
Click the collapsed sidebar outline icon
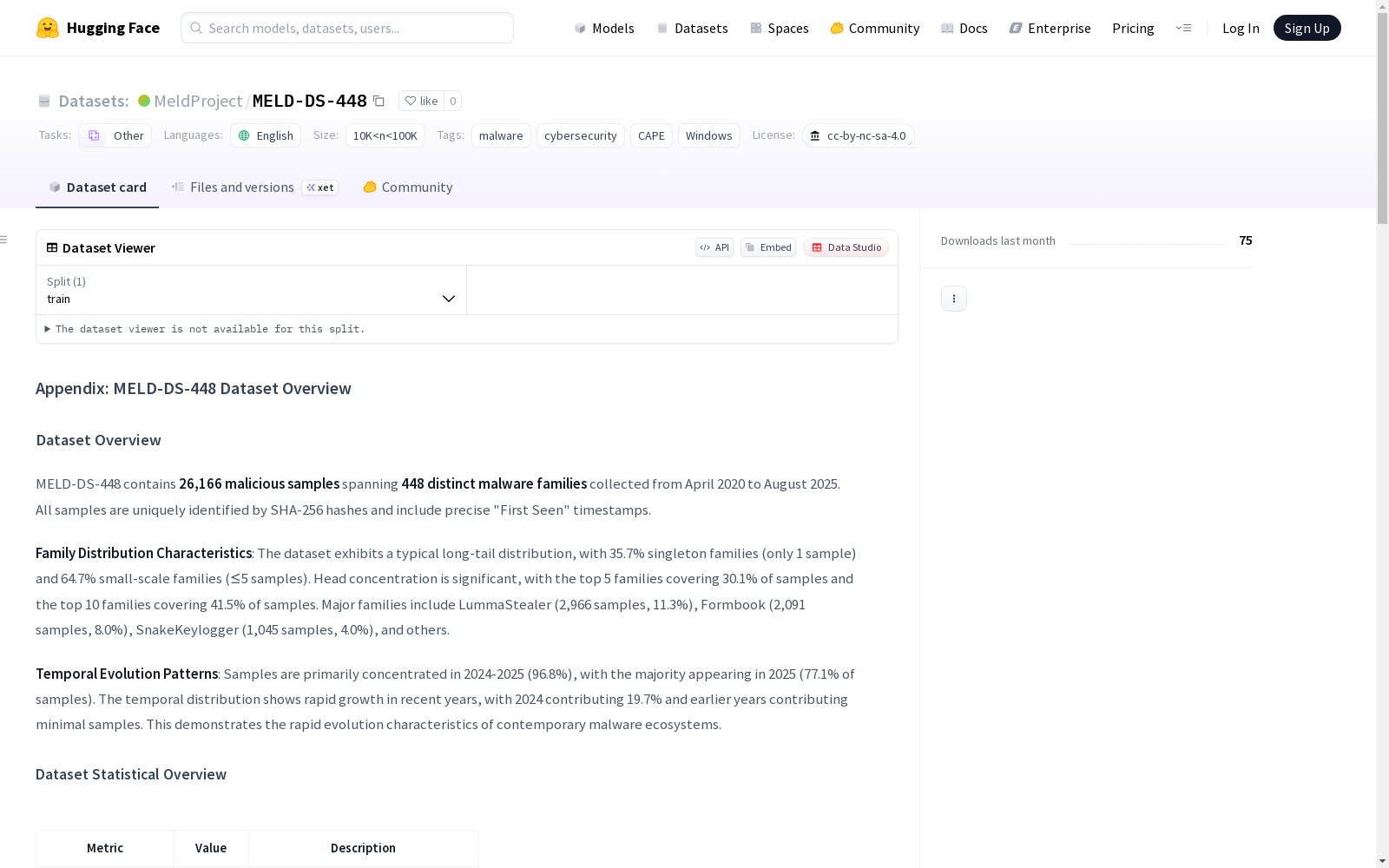point(4,240)
